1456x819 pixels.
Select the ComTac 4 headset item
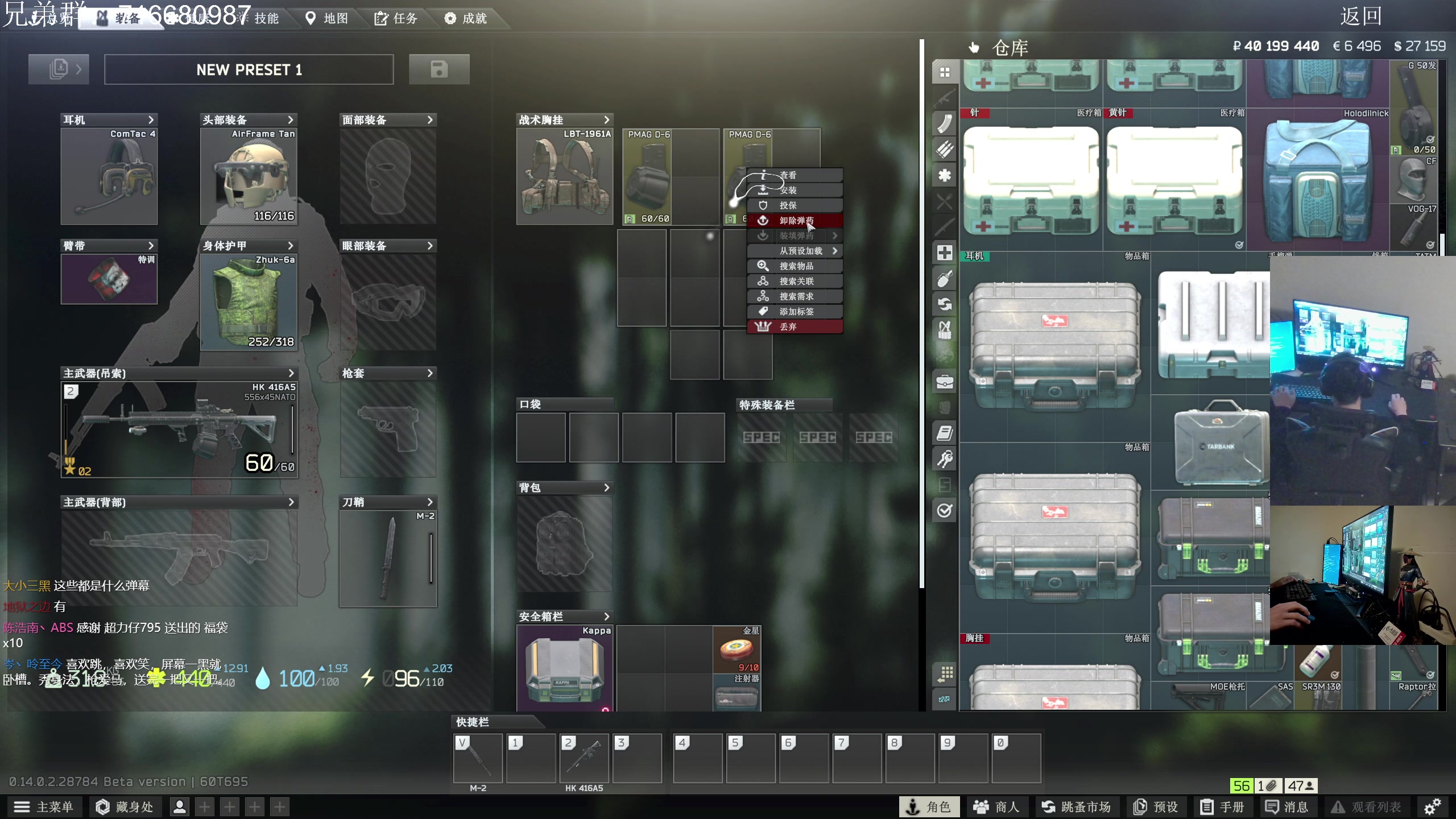click(109, 176)
